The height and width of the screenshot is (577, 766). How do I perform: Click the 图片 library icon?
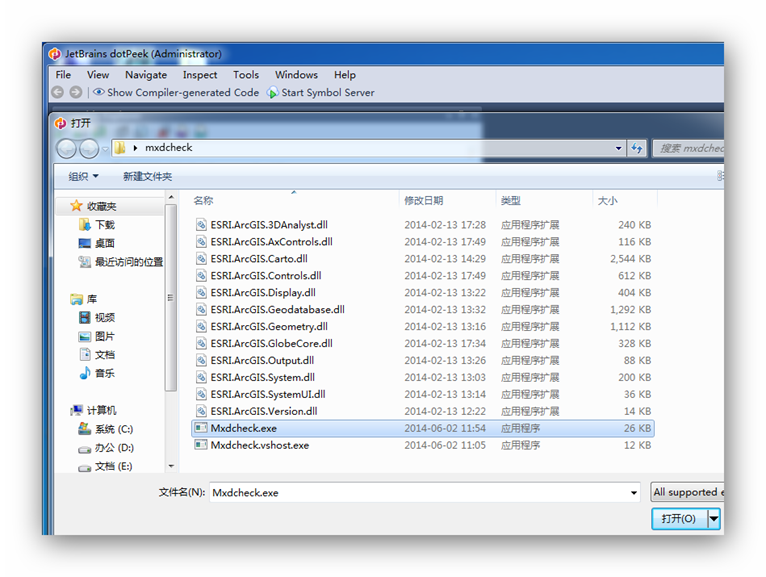point(85,336)
